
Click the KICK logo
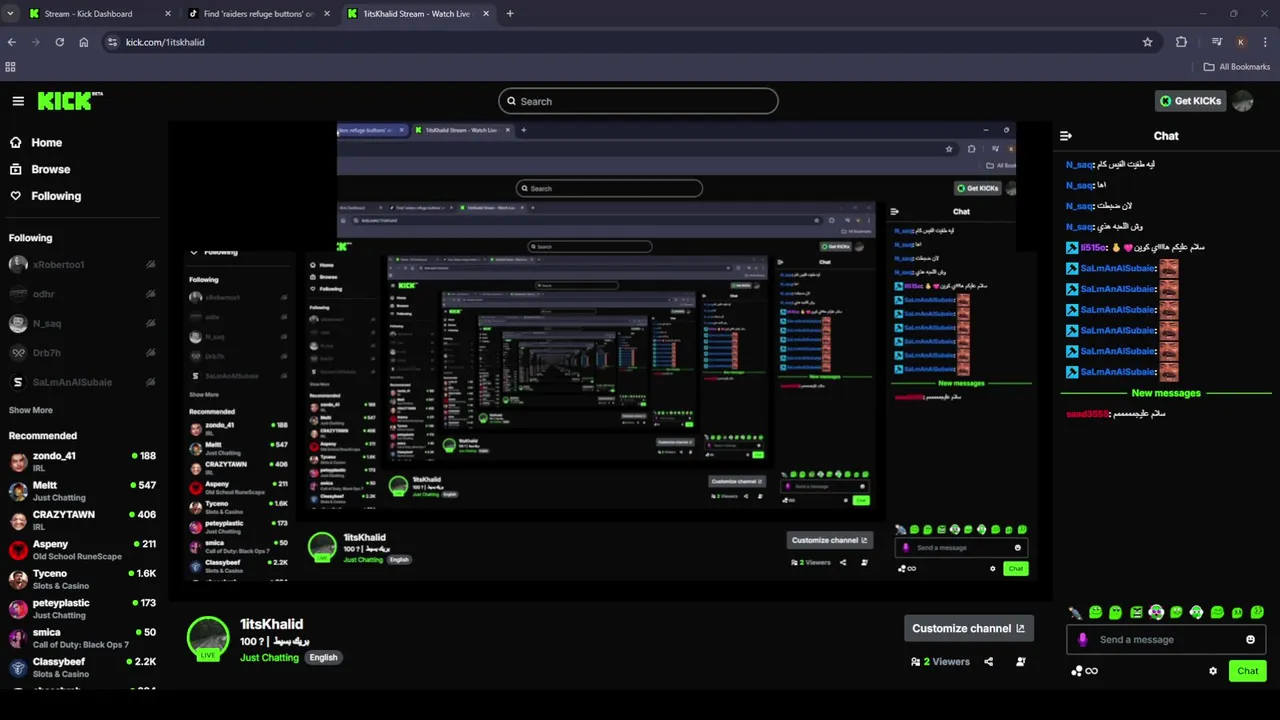point(70,101)
